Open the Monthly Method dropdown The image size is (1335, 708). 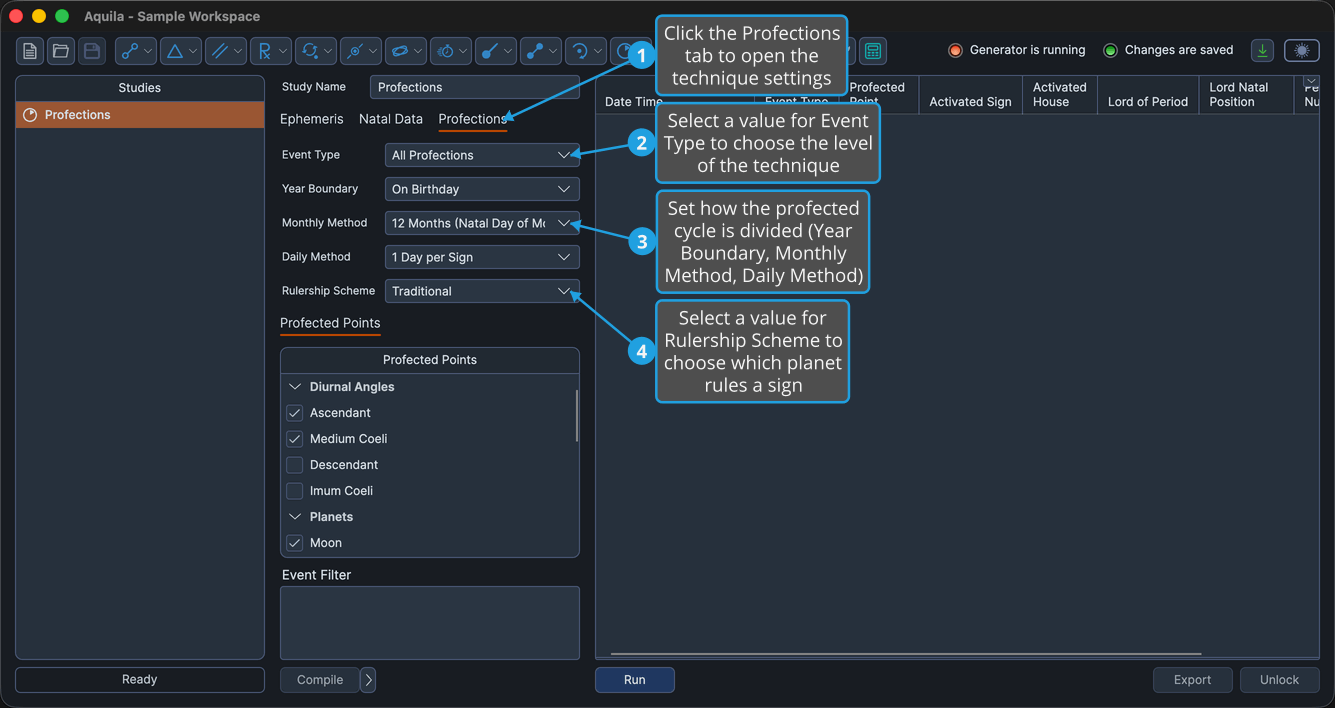(482, 223)
